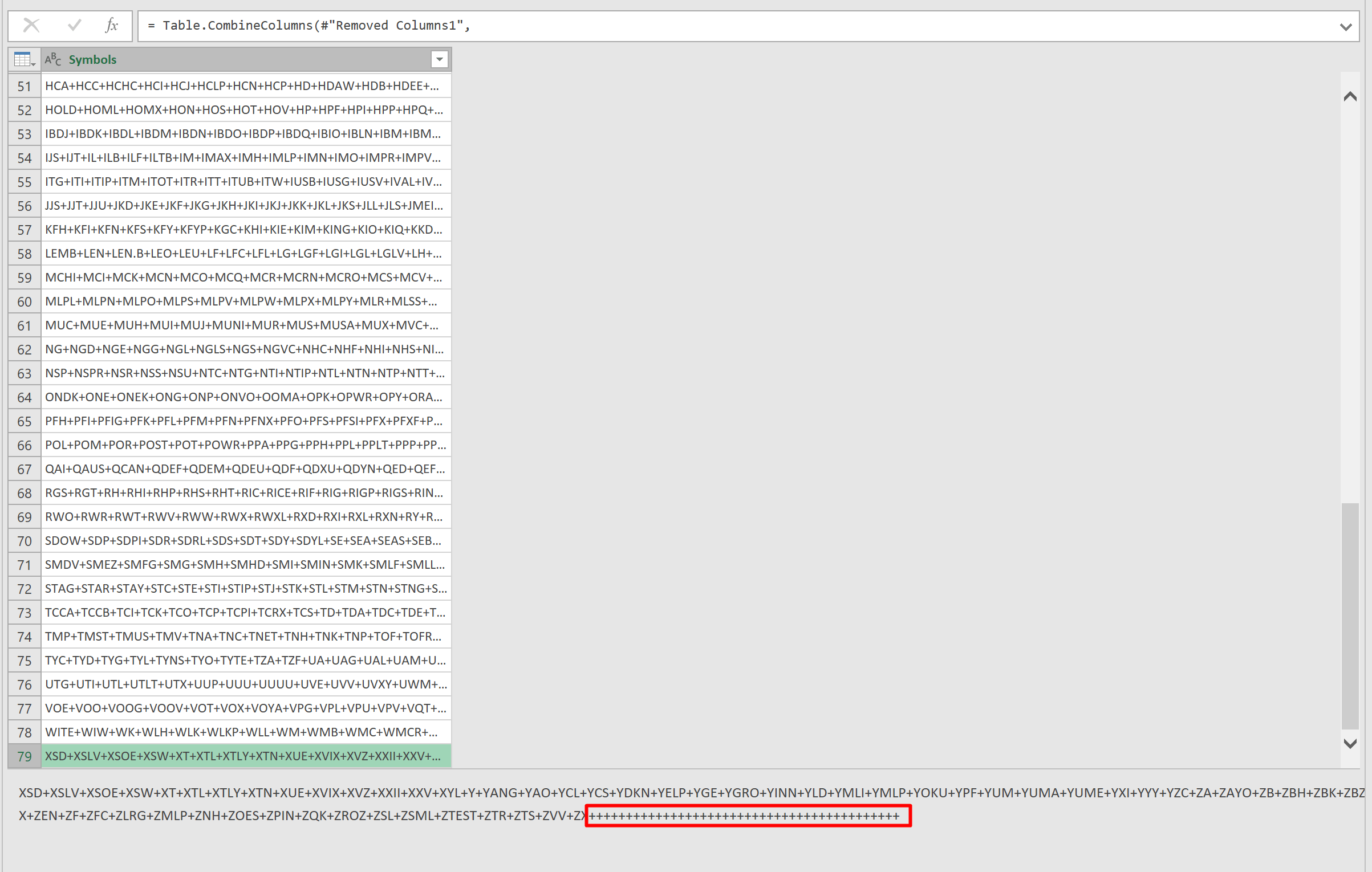The image size is (1372, 872).
Task: Click the ABC text data type icon
Action: 53,59
